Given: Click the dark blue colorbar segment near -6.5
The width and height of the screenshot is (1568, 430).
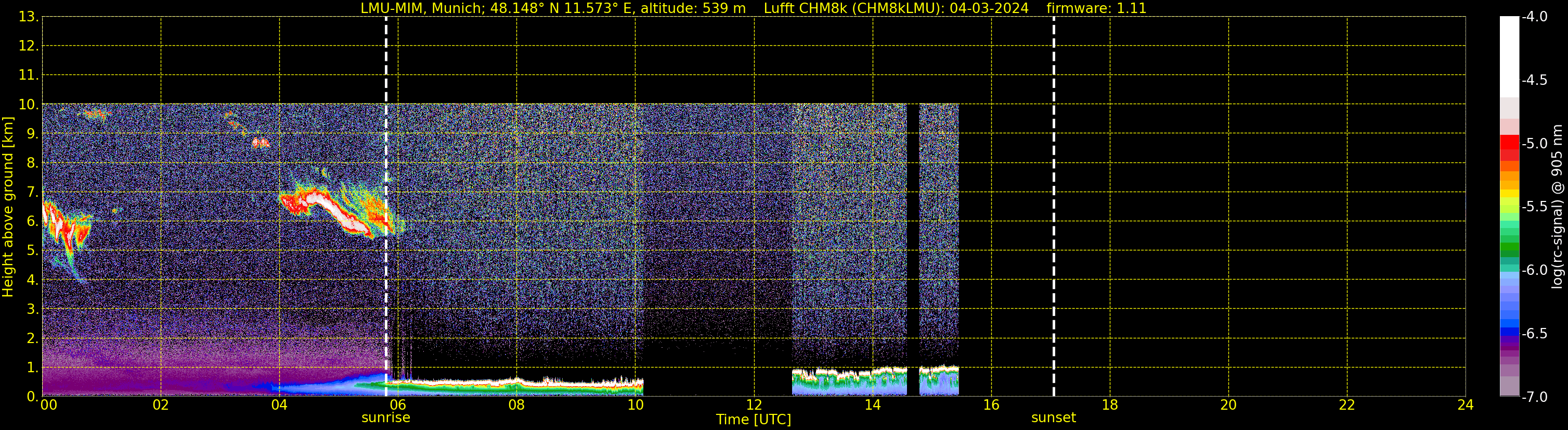Looking at the screenshot, I should point(1510,332).
